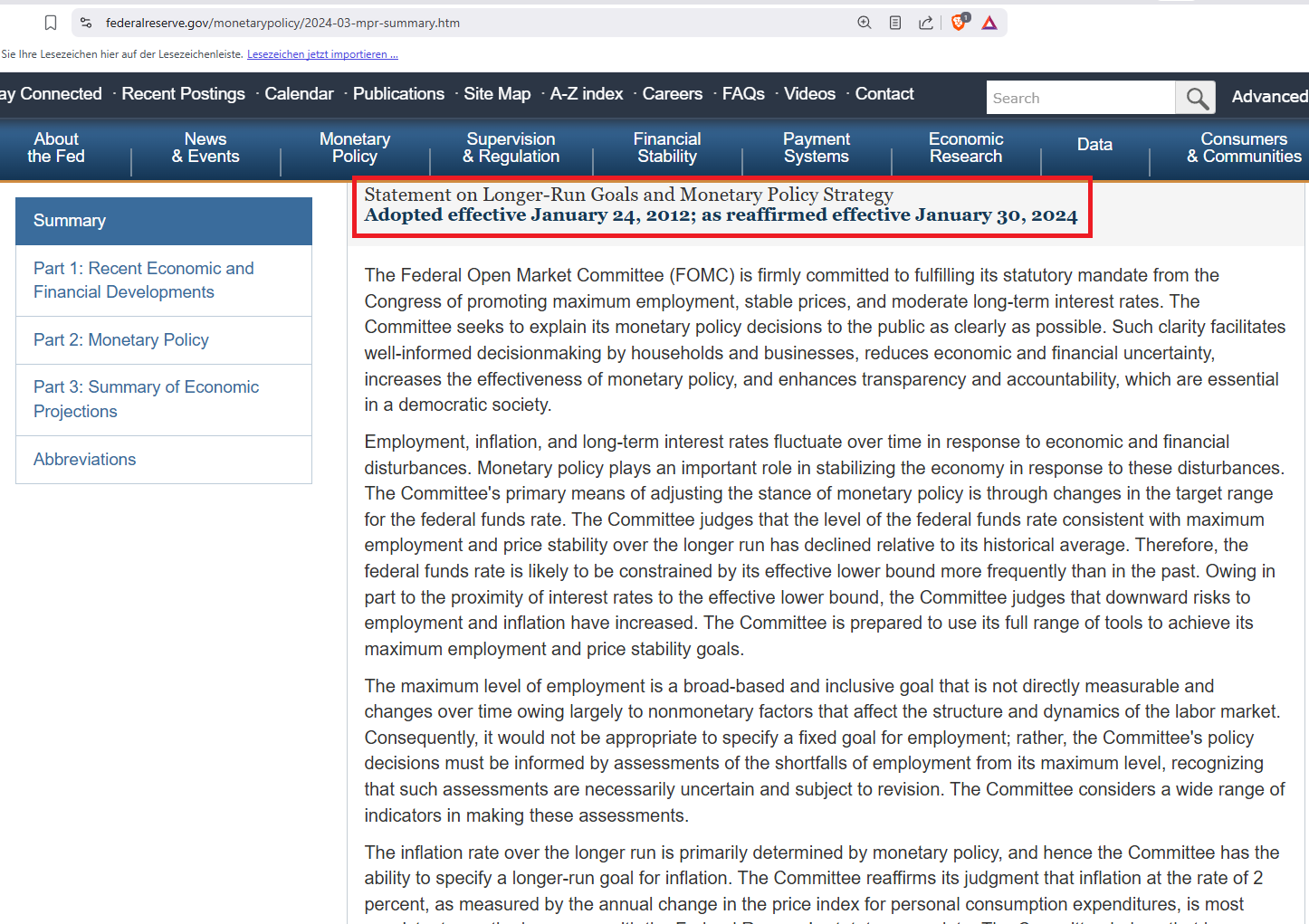Go to the Calendar page
This screenshot has height=924, width=1309.
[299, 94]
